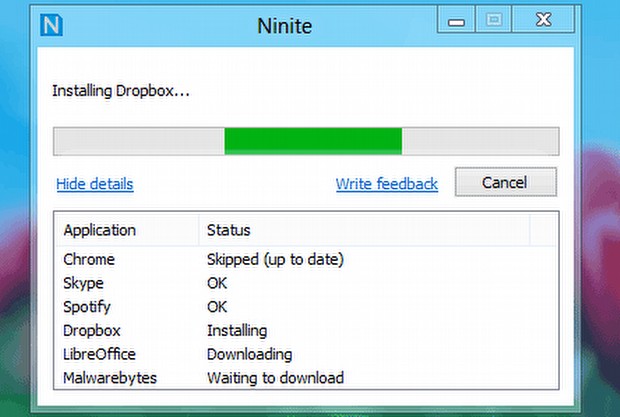Select the Dropbox application entry
The height and width of the screenshot is (417, 620).
point(92,330)
